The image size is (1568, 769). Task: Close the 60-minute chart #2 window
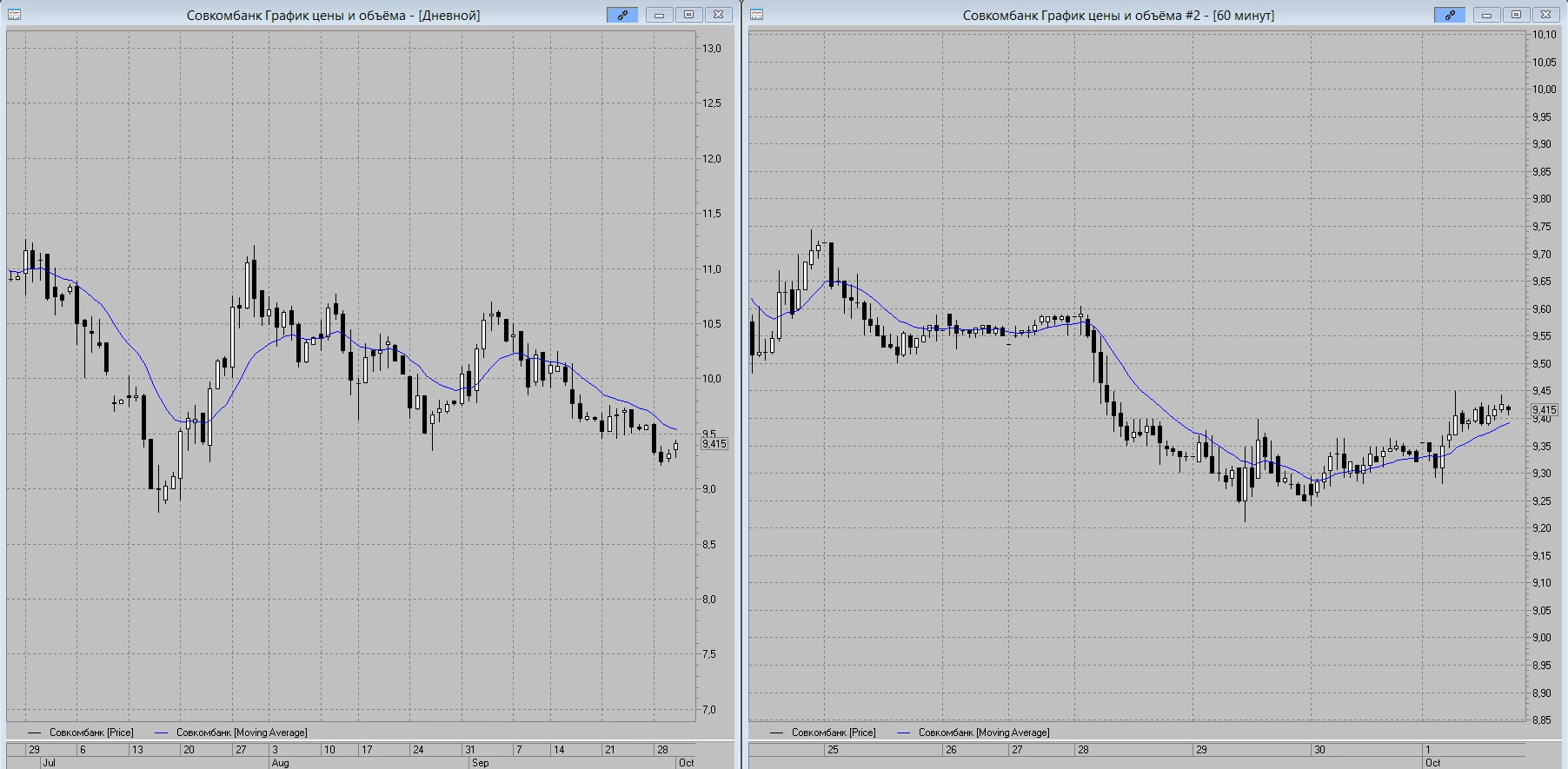pos(1546,15)
